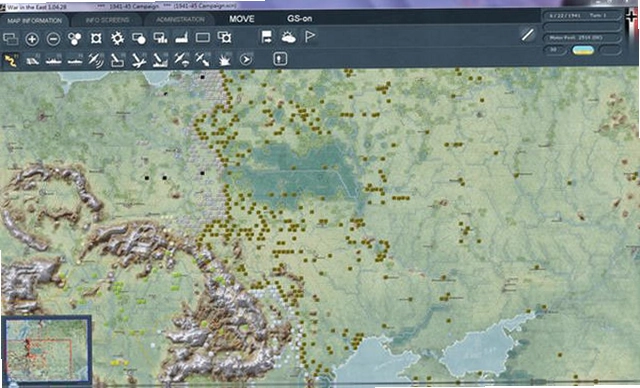This screenshot has width=640, height=388.
Task: Click the flag with arrow icon
Action: coord(267,37)
